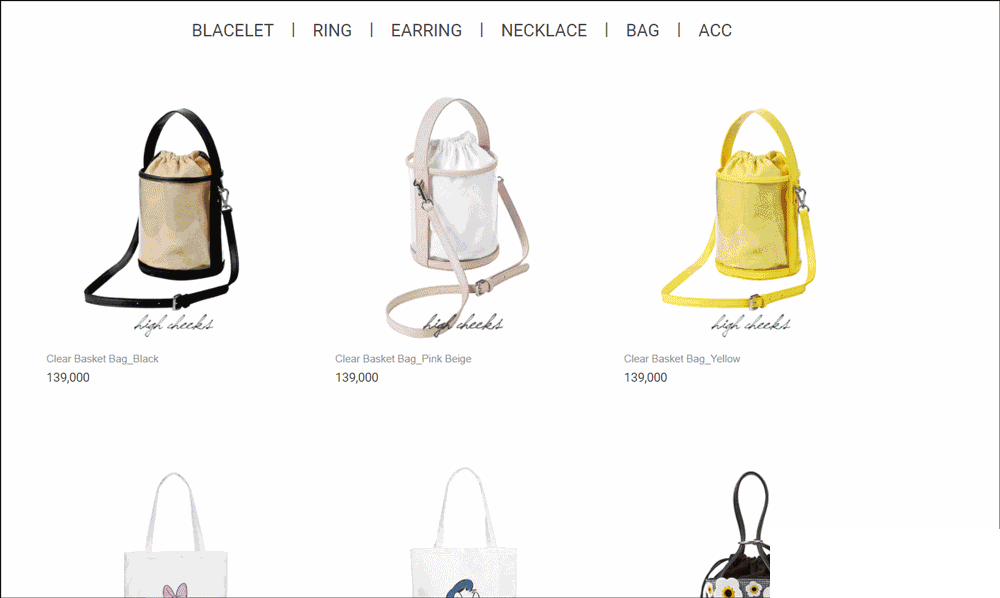Go to the EARRING category
1000x598 pixels.
(x=426, y=30)
